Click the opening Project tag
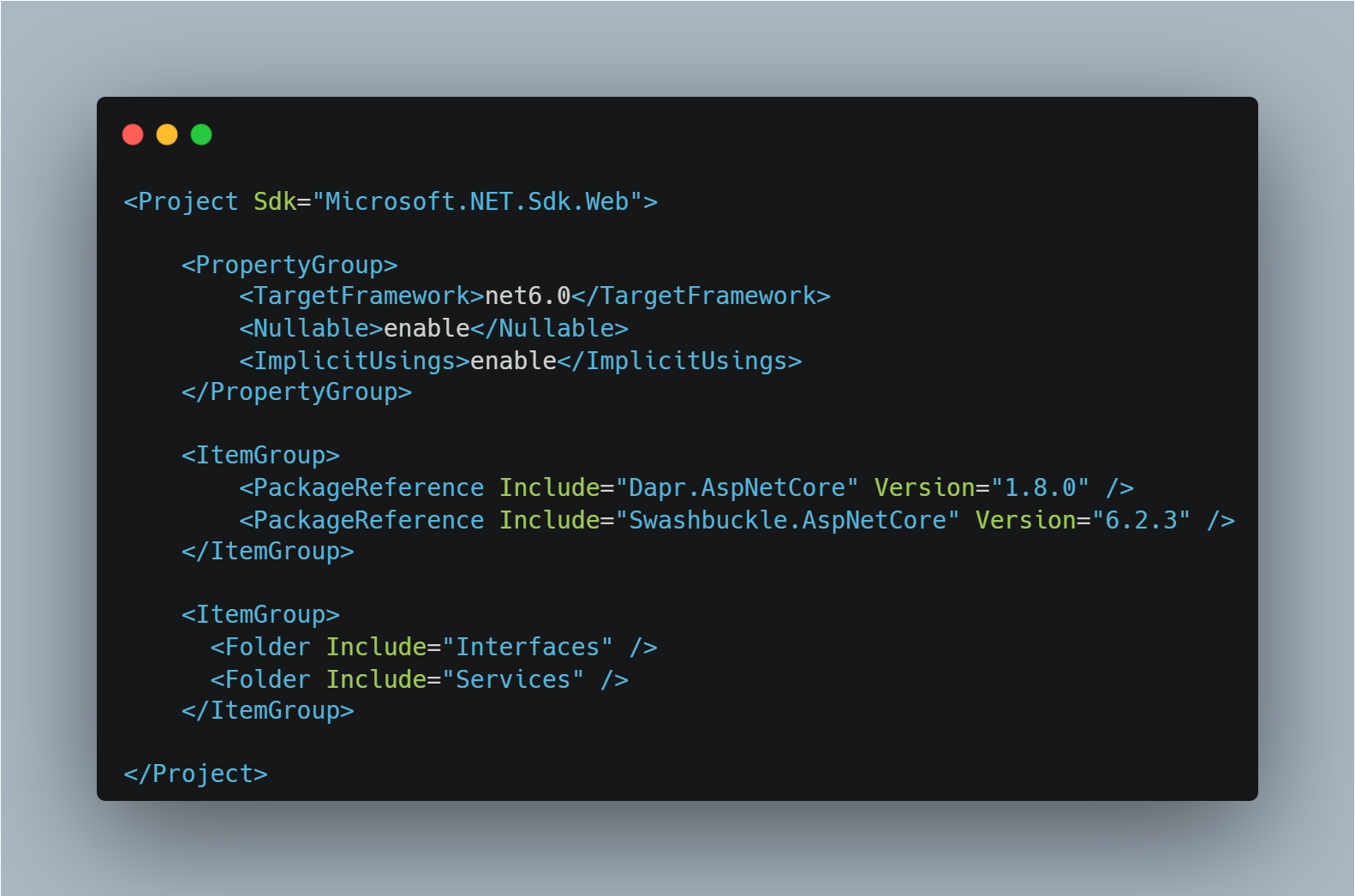 tap(181, 201)
